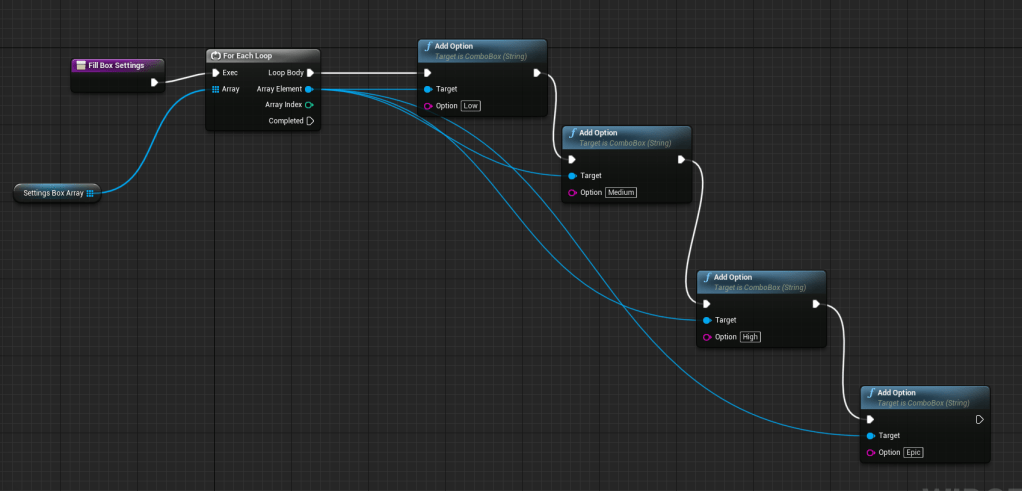The image size is (1022, 491).
Task: Click Option pin on the Medium Add Option node
Action: point(572,192)
